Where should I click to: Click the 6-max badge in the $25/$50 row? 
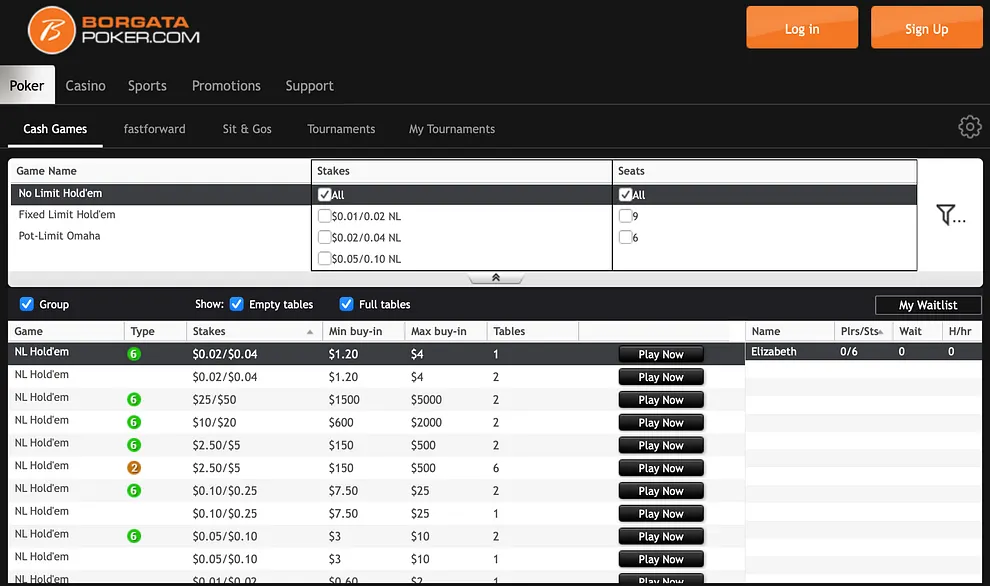pos(134,399)
